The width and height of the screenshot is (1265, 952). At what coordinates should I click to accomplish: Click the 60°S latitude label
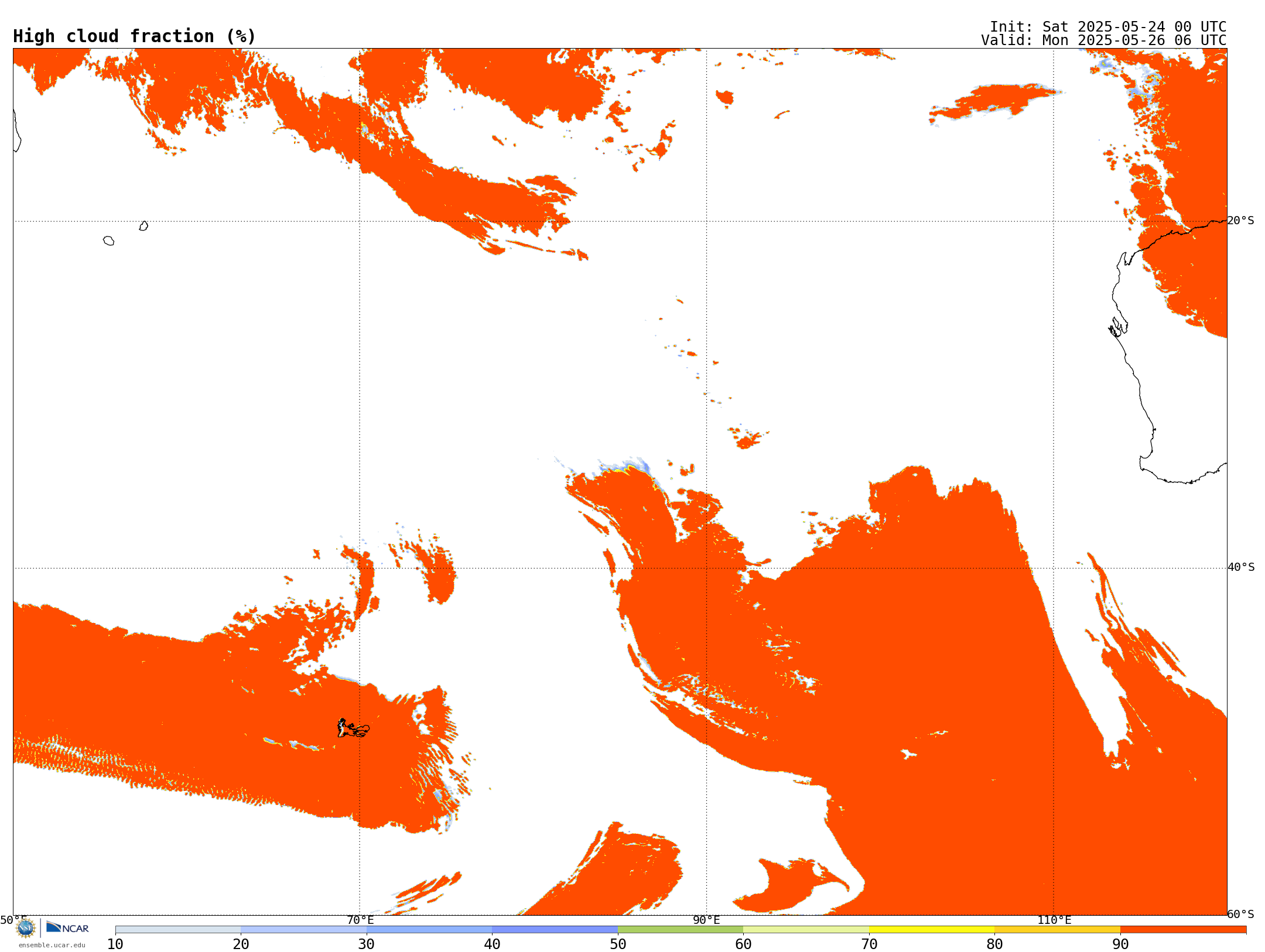point(1241,914)
